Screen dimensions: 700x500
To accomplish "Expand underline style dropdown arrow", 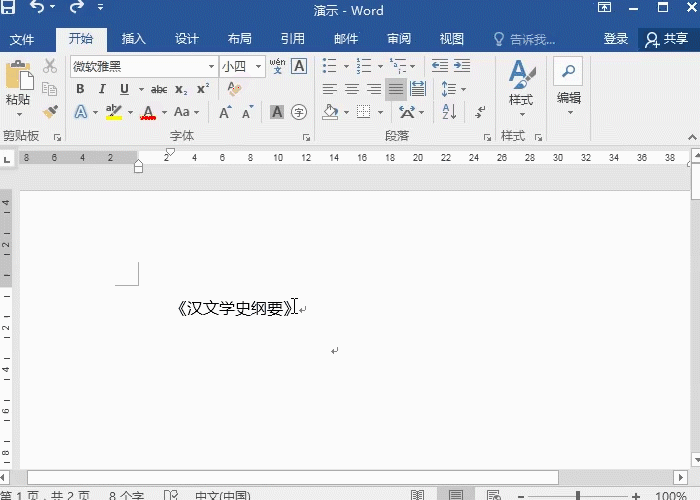I will coord(141,89).
